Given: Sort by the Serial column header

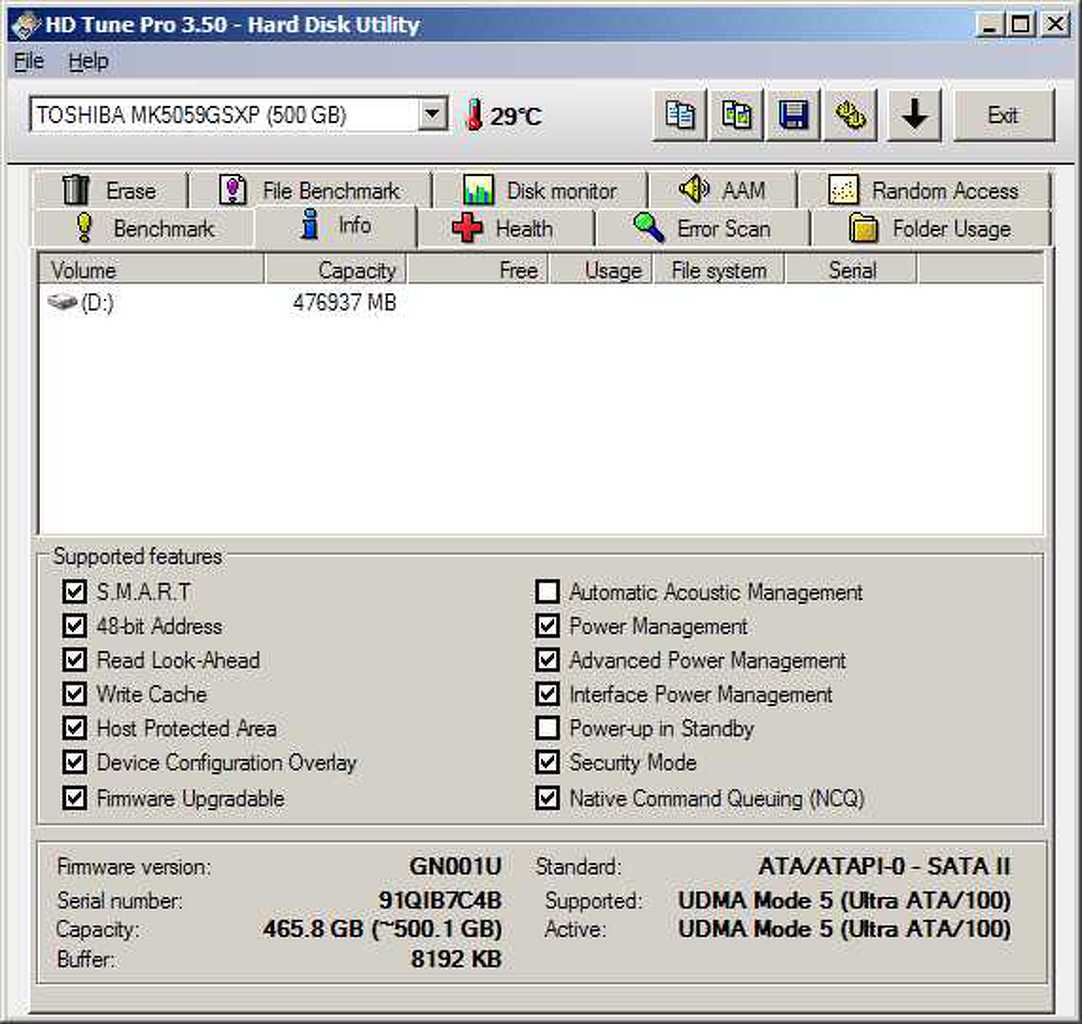Looking at the screenshot, I should click(x=852, y=270).
